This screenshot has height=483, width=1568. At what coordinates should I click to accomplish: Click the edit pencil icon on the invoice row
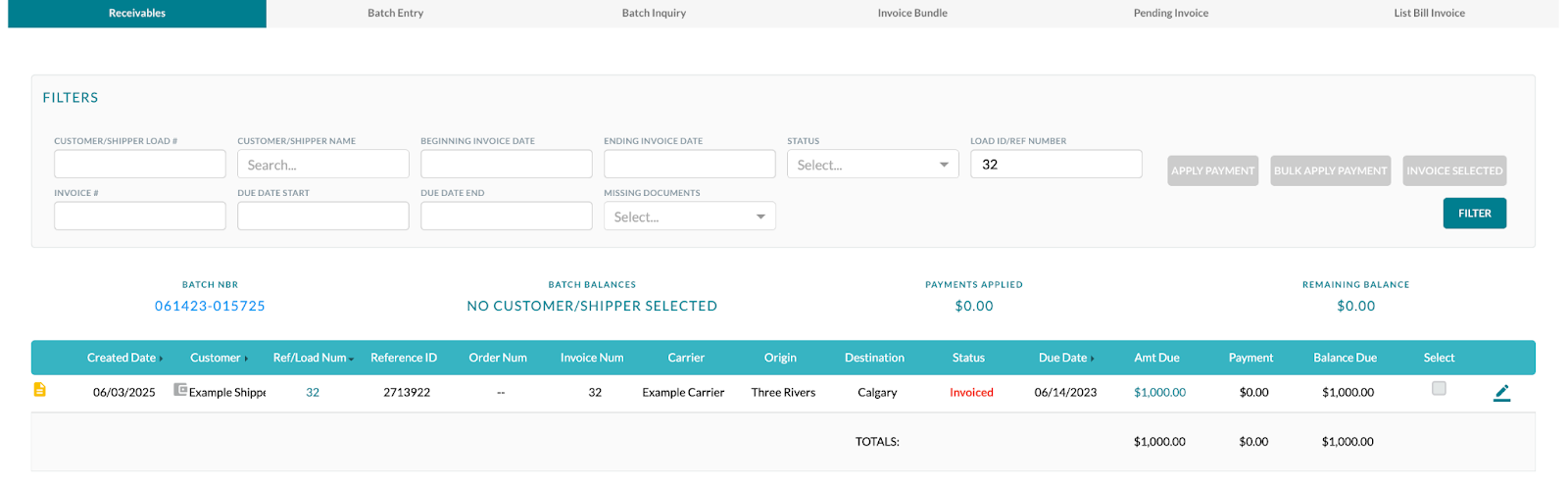(1501, 393)
